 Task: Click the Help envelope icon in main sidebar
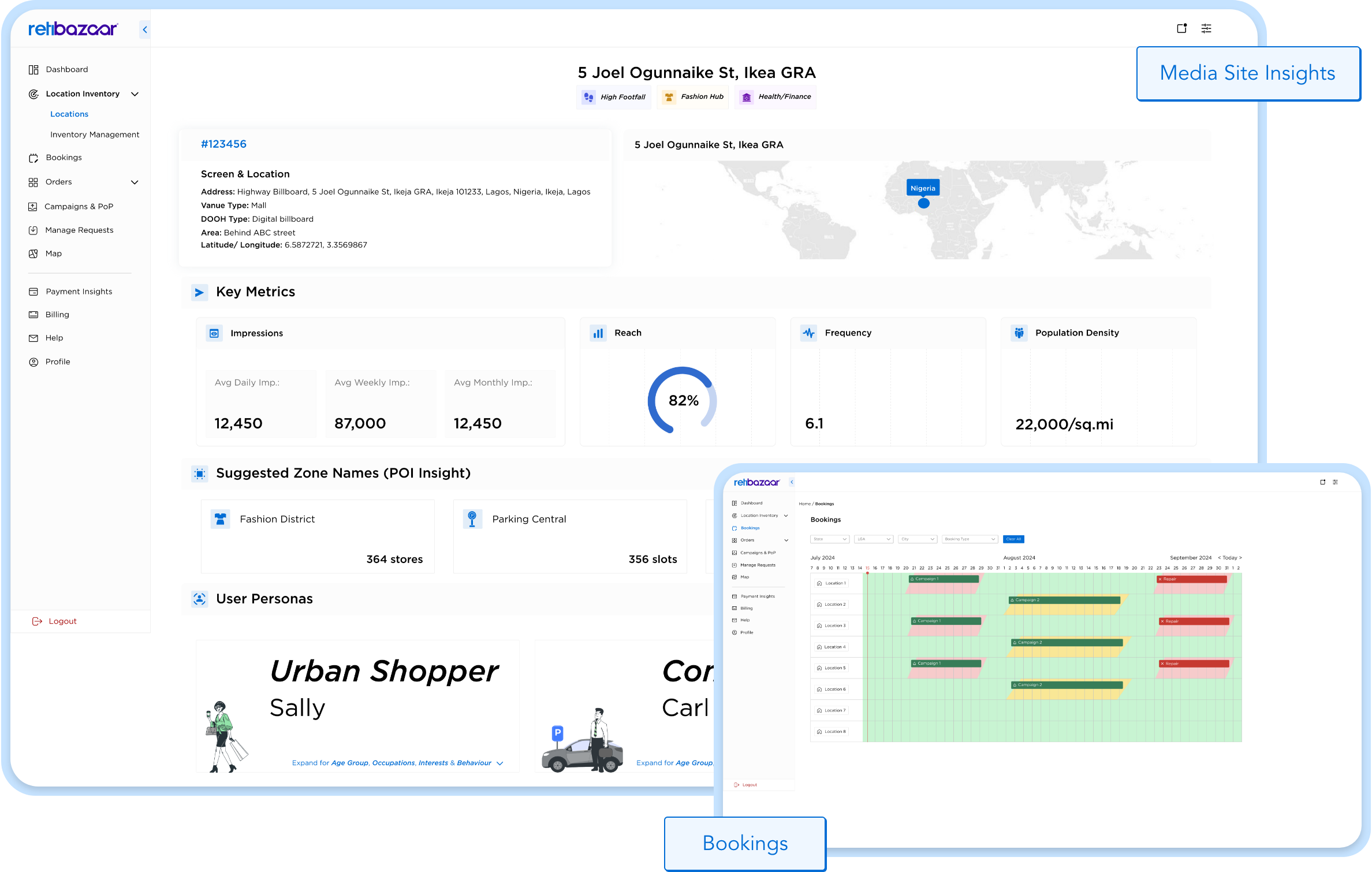[33, 338]
